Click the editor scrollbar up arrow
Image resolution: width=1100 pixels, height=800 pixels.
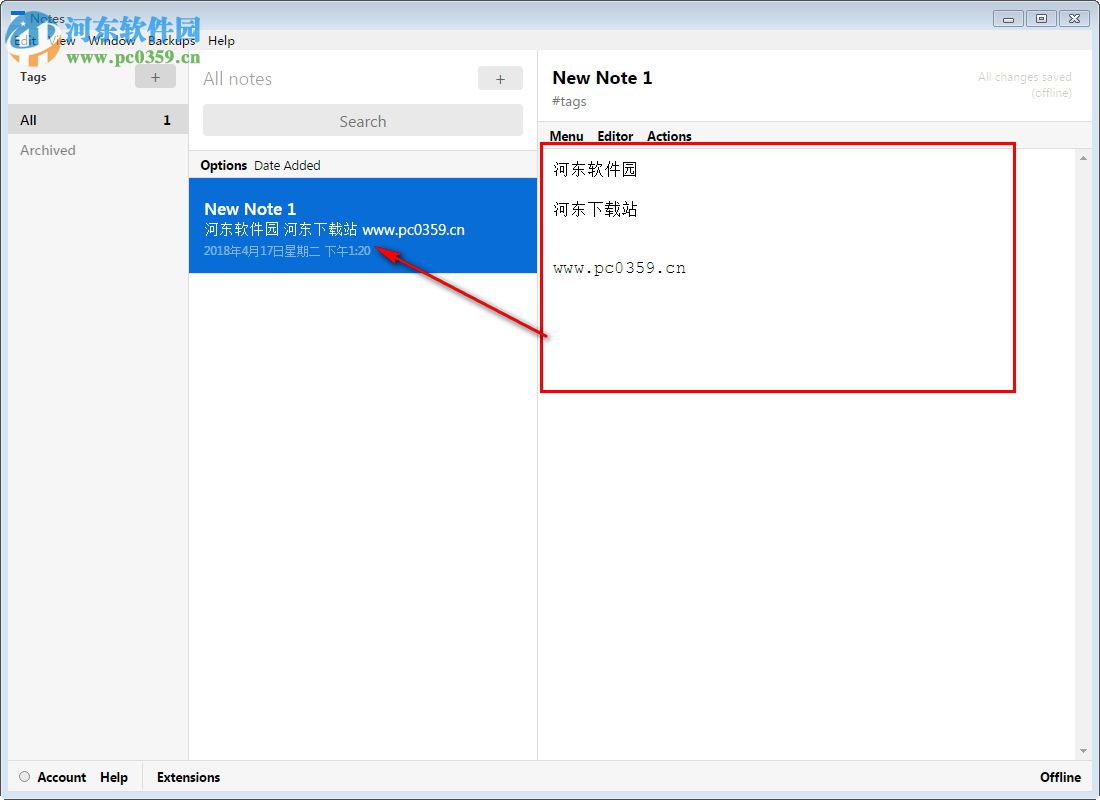click(1083, 159)
